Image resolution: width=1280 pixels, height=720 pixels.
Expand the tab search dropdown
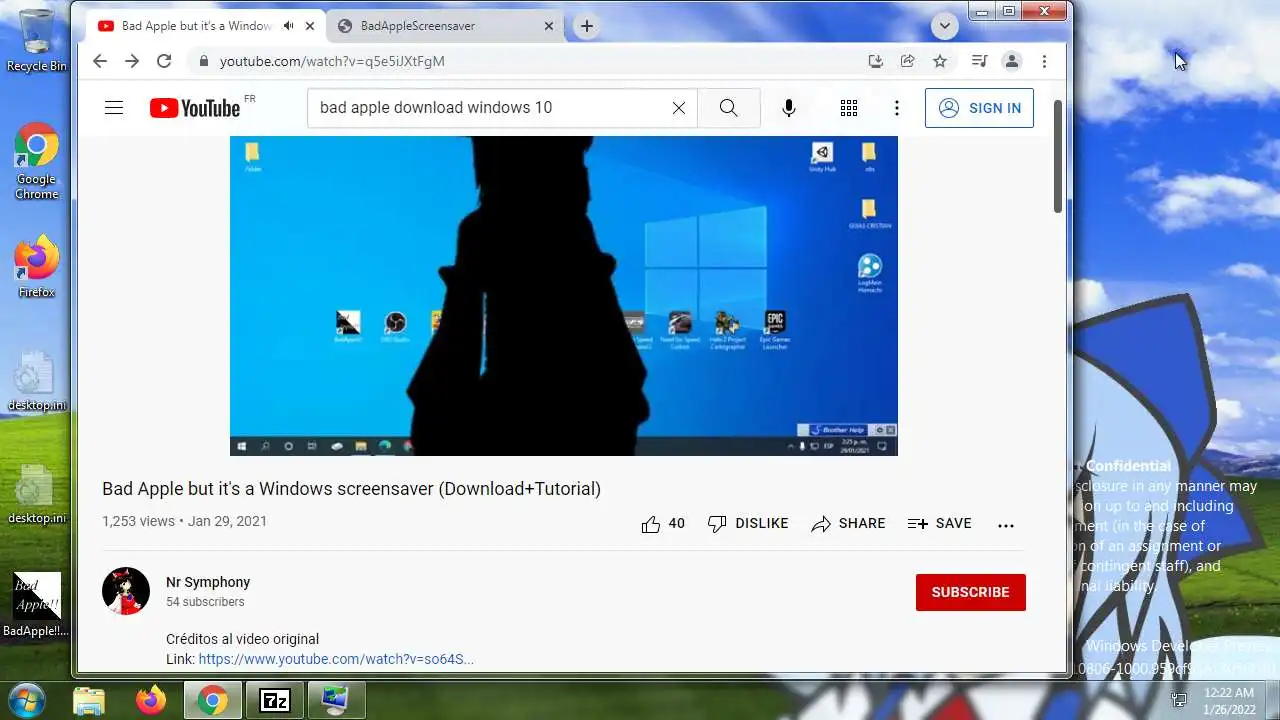click(944, 26)
